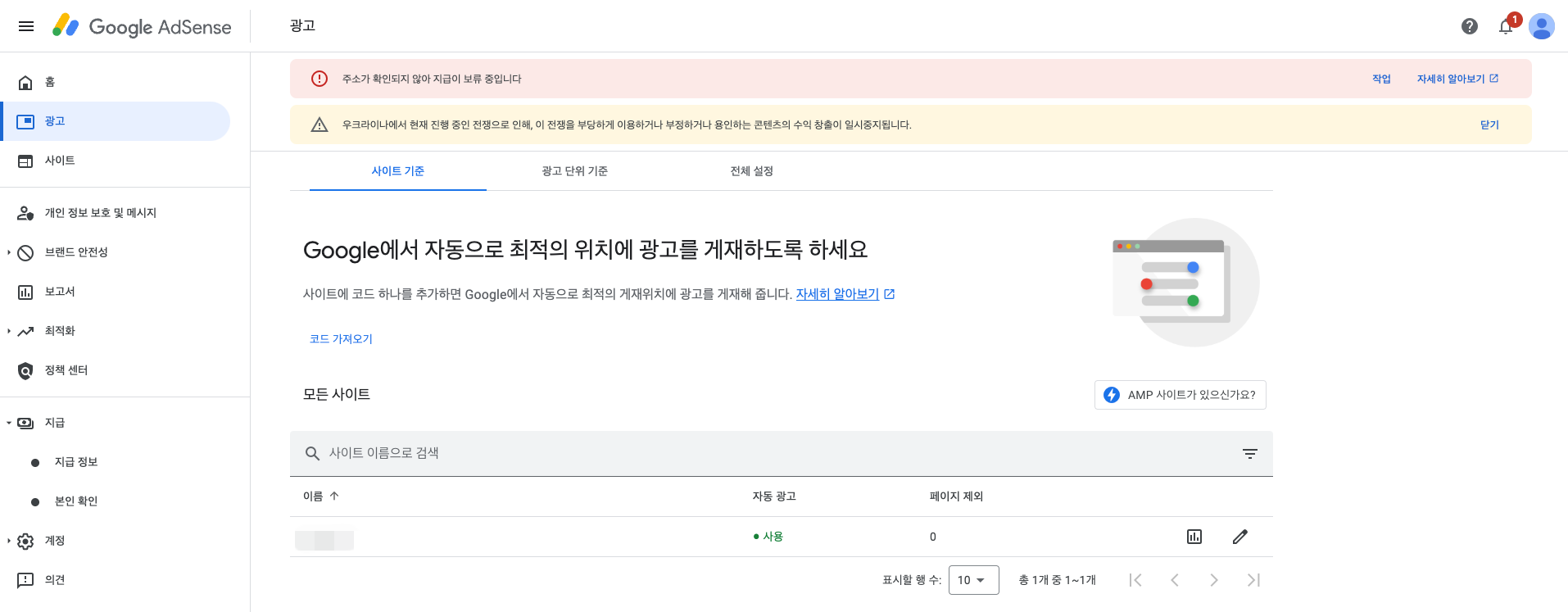Open the hamburger main menu

26,26
